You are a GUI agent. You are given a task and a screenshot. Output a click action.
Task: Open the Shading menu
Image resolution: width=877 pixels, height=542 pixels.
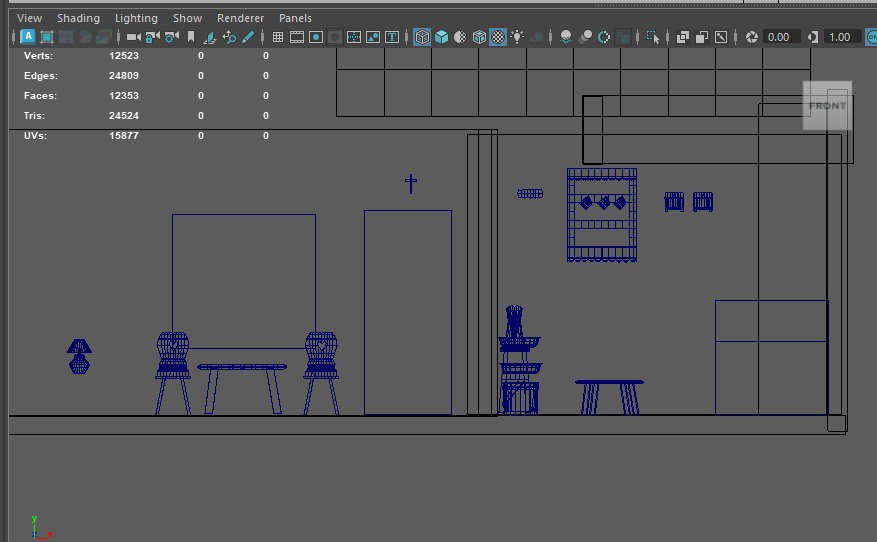[x=77, y=18]
